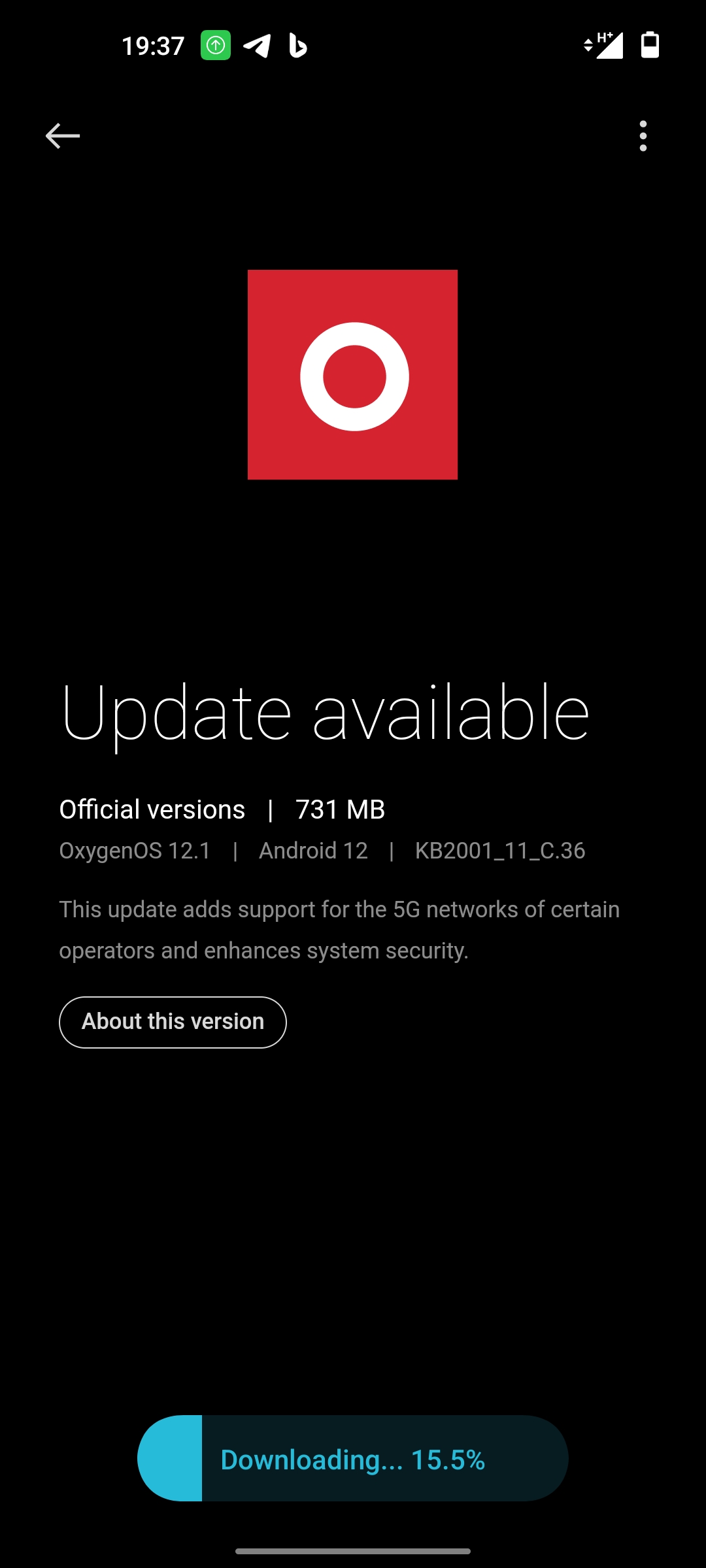
Task: Tap the 731 MB size text
Action: click(x=340, y=810)
